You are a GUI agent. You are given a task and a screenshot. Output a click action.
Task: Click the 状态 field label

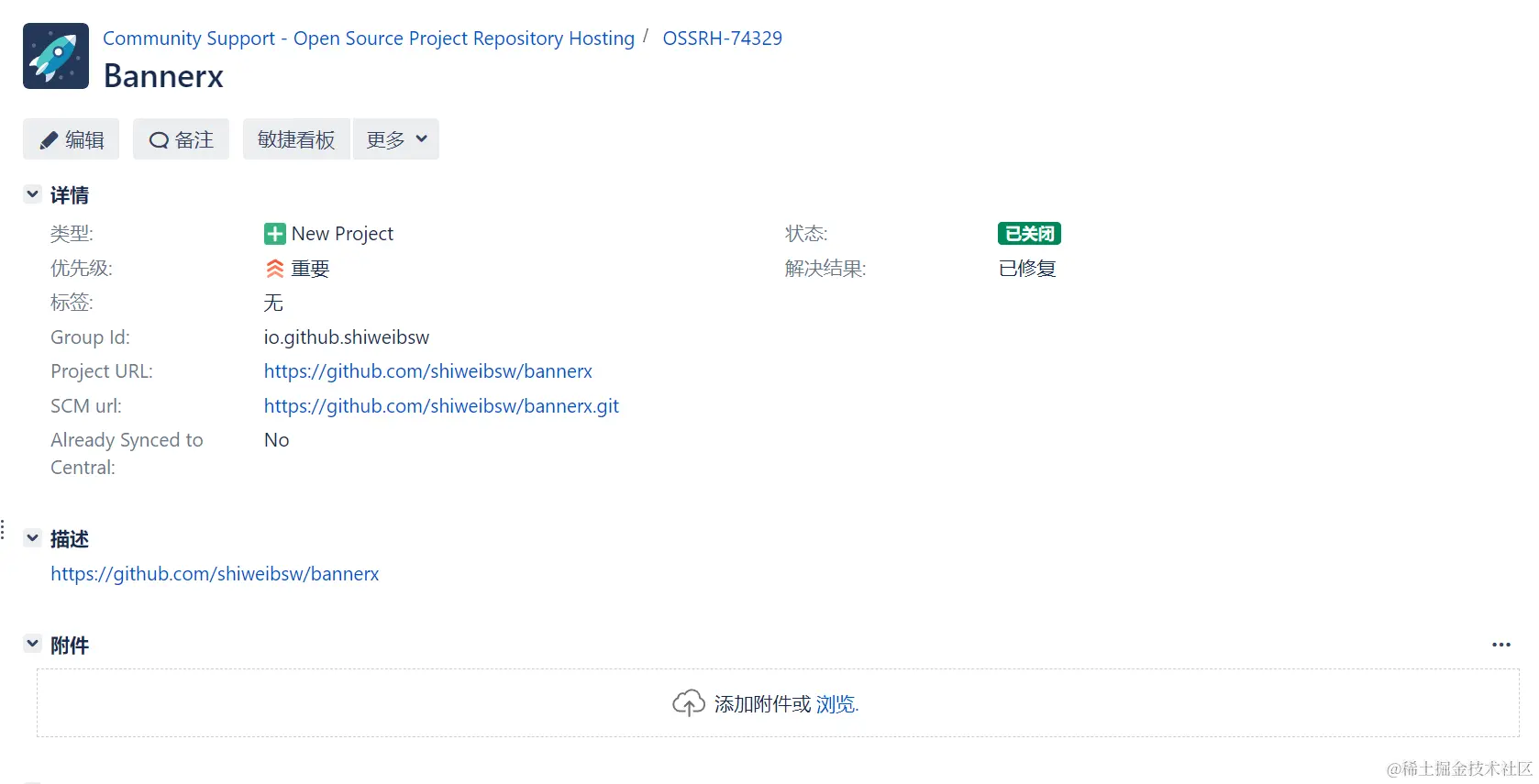[806, 234]
